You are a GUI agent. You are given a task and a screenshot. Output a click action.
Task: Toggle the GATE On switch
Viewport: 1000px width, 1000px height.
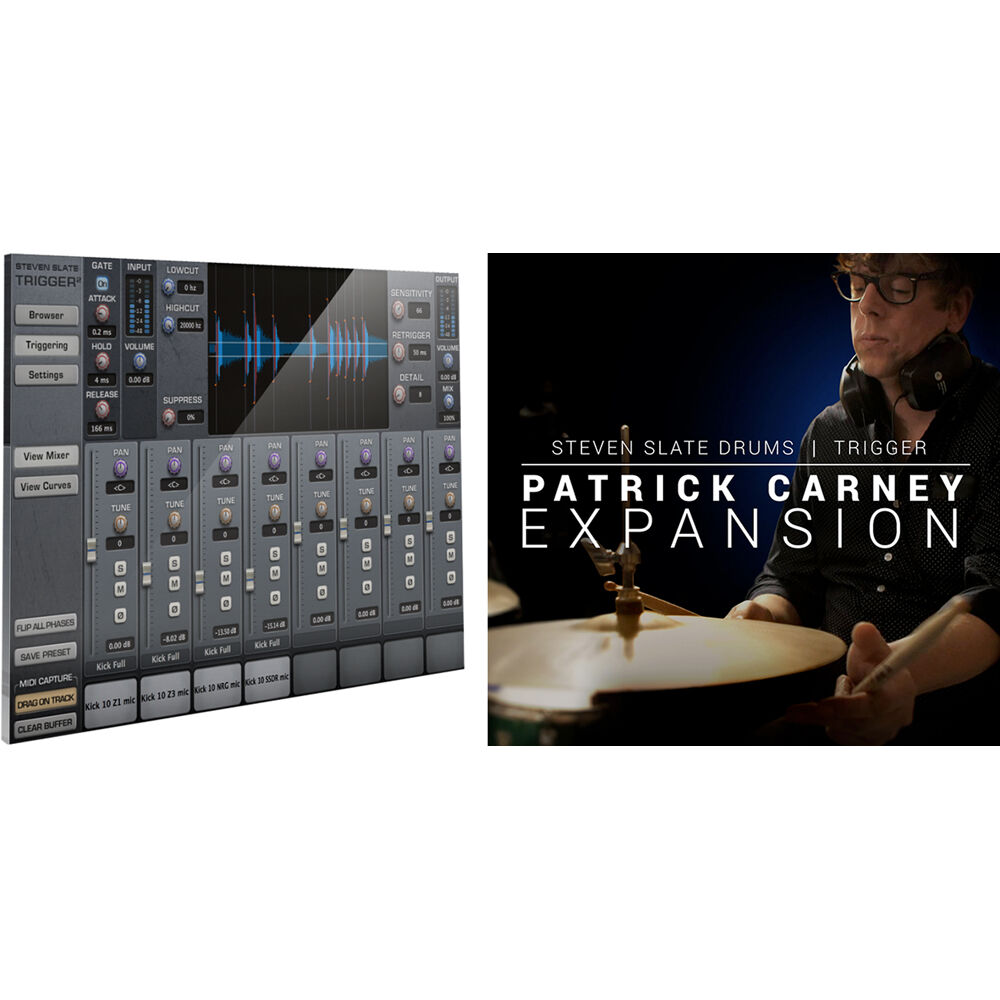102,282
